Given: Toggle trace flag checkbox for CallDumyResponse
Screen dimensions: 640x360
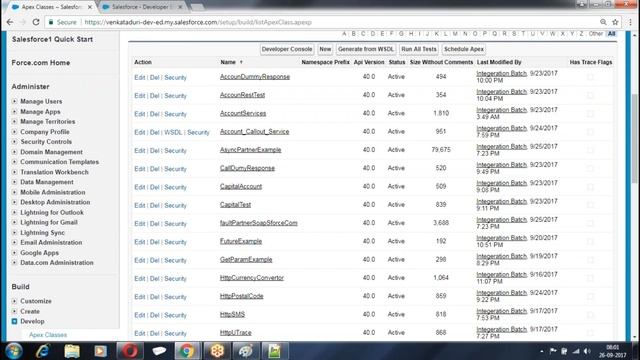Looking at the screenshot, I should pos(590,168).
